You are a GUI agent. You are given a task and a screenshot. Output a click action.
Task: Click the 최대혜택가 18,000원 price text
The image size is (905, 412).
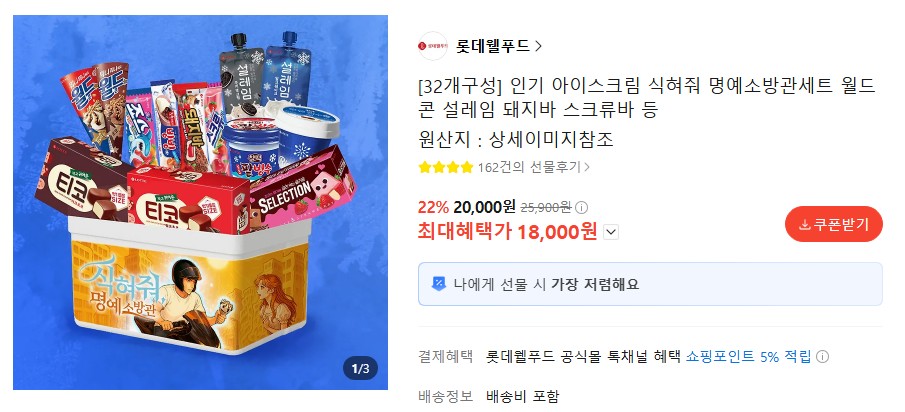(x=507, y=232)
